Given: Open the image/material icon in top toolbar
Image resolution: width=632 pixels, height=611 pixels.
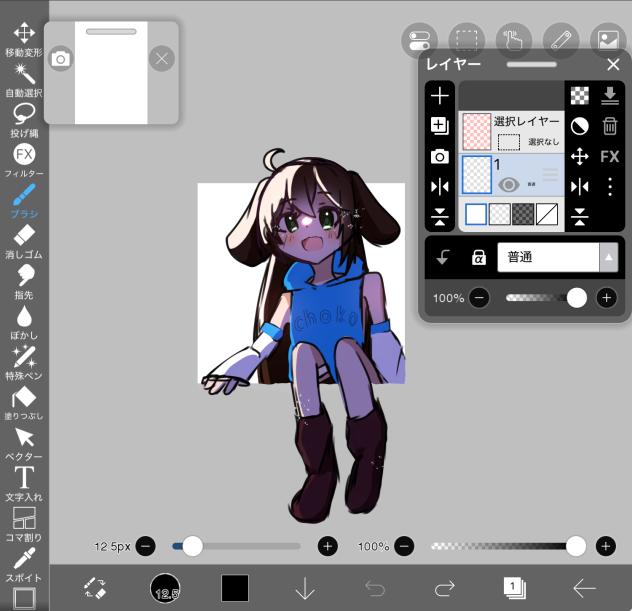Looking at the screenshot, I should [608, 40].
